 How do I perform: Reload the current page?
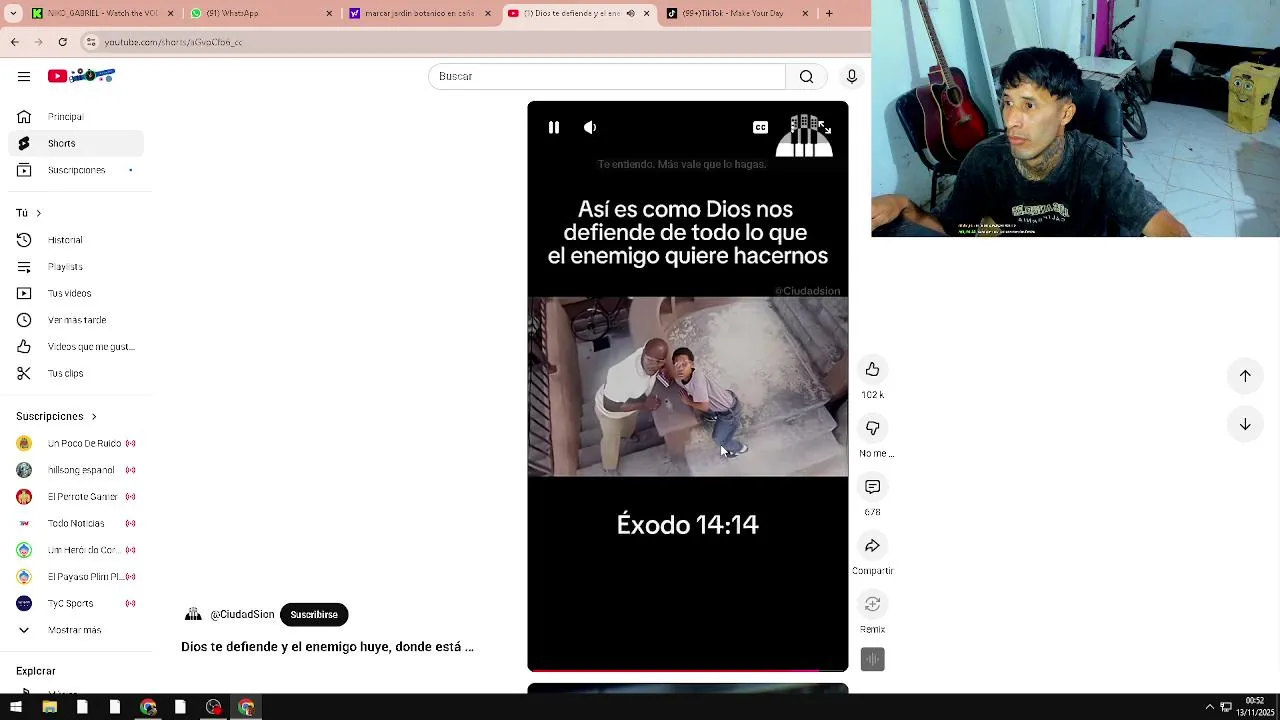coord(62,42)
